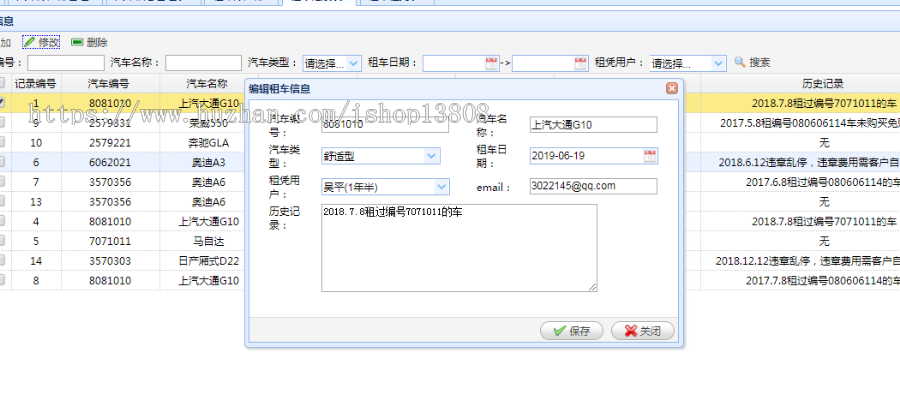Screen dimensions: 900x394
Task: Click the pencil icon of the 修改 button
Action: [29, 42]
